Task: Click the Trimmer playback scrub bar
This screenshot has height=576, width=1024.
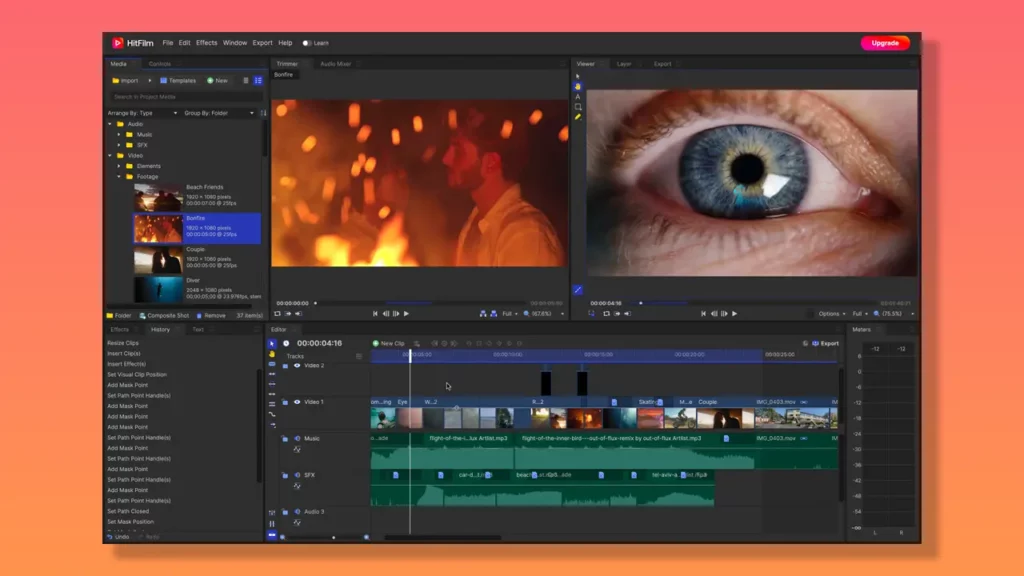Action: point(421,303)
